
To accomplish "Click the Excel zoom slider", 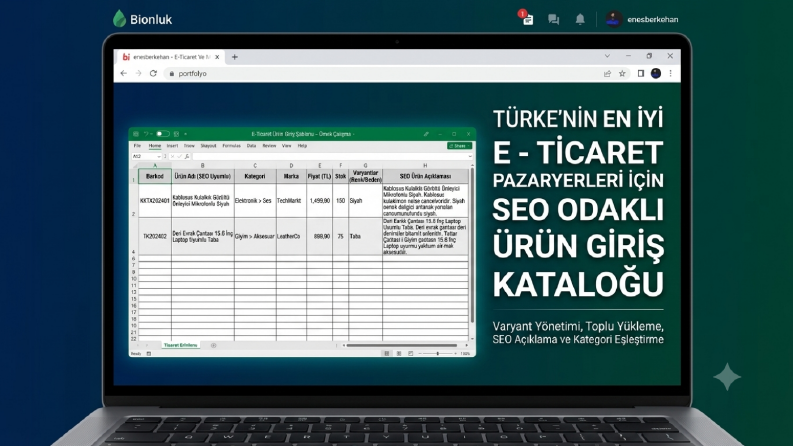I will 437,353.
